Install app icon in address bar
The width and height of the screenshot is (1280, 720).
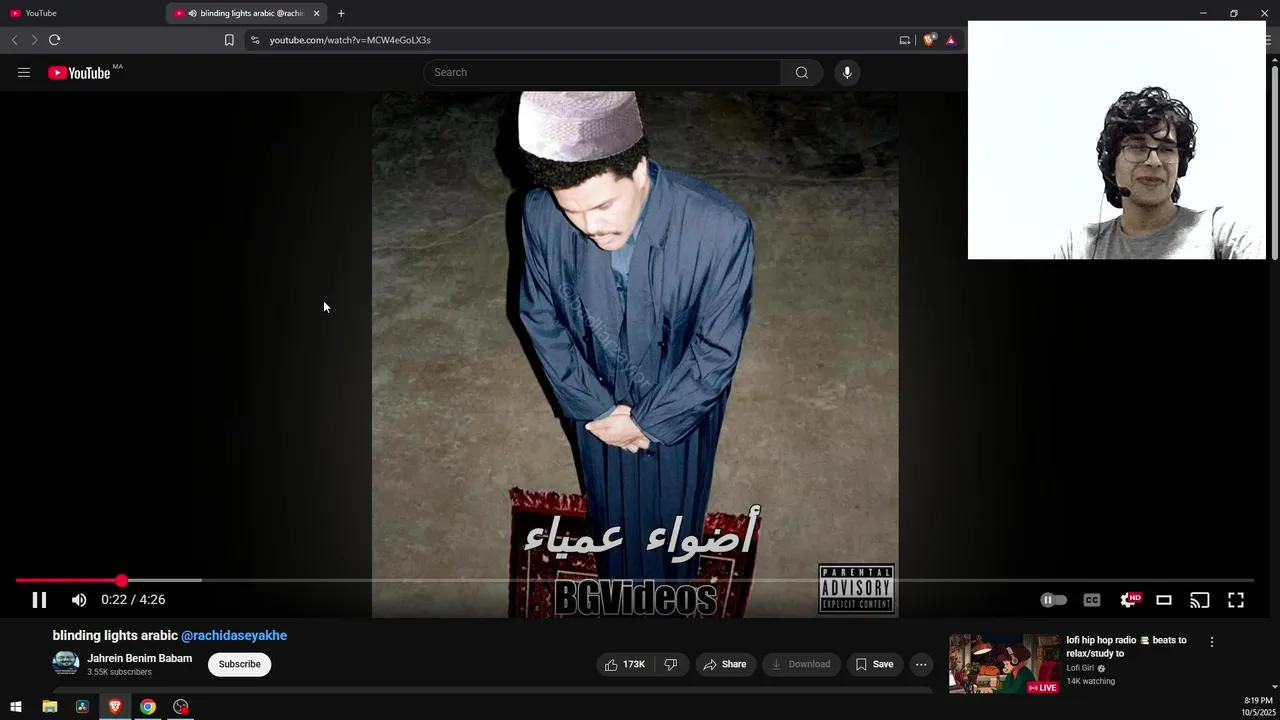point(905,40)
